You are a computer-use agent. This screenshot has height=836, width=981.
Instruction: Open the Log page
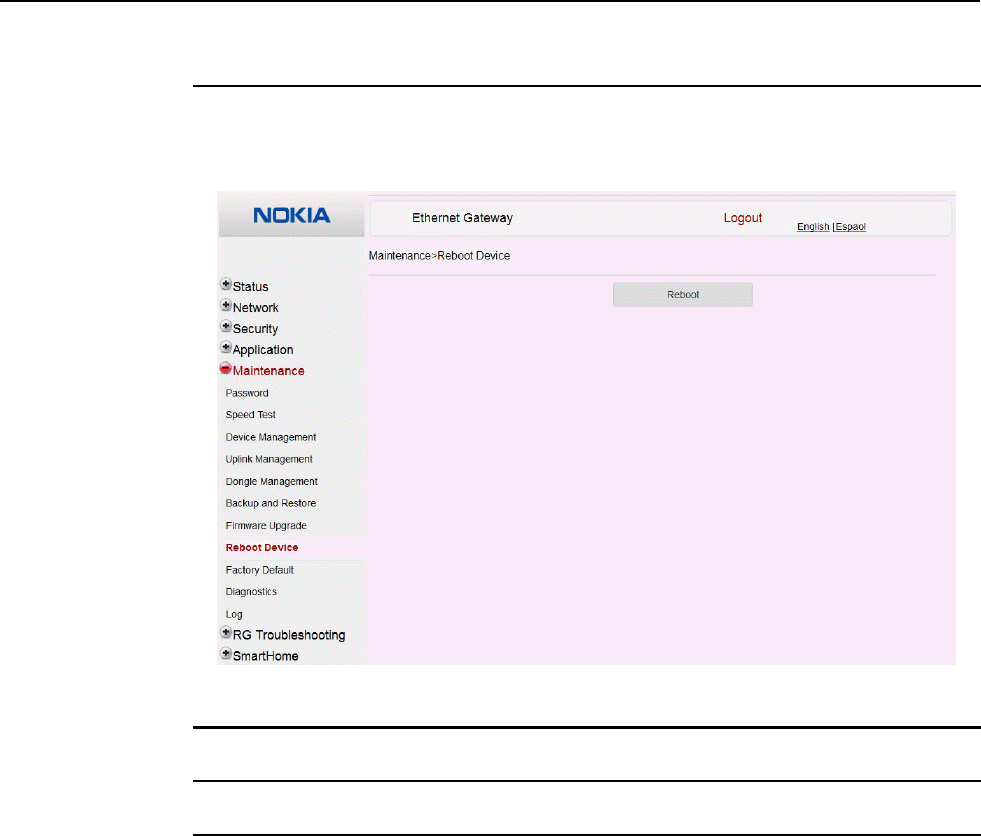[x=234, y=614]
